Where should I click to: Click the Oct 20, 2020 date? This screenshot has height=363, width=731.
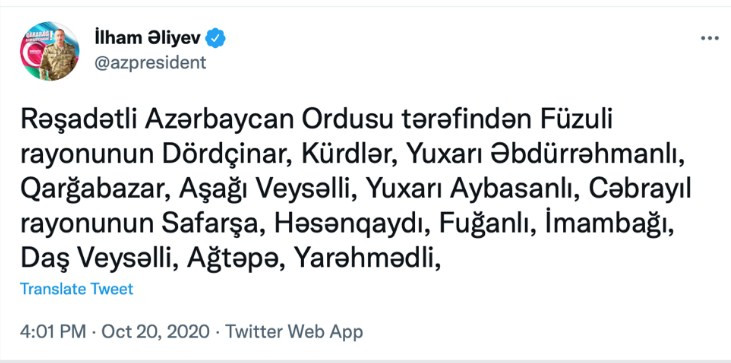click(155, 332)
